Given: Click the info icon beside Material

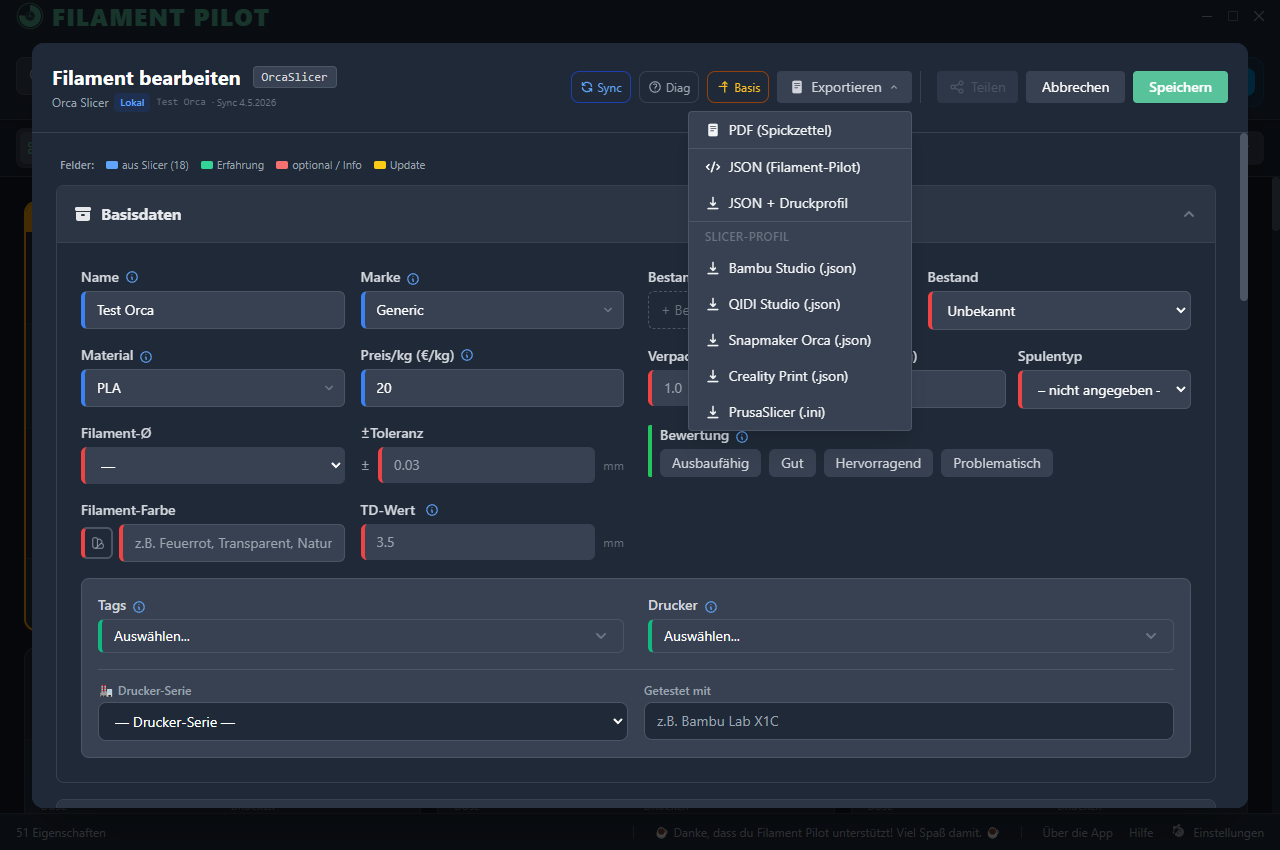Looking at the screenshot, I should [x=146, y=357].
